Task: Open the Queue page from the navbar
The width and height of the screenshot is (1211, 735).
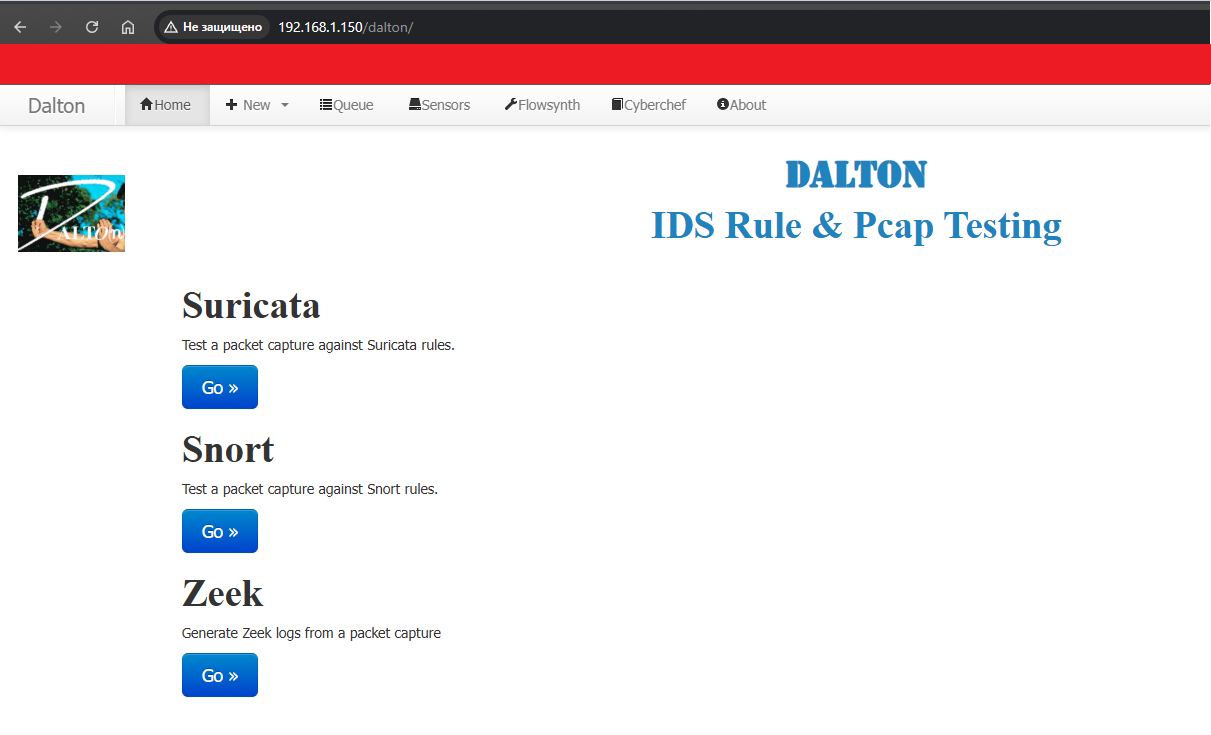Action: [347, 105]
